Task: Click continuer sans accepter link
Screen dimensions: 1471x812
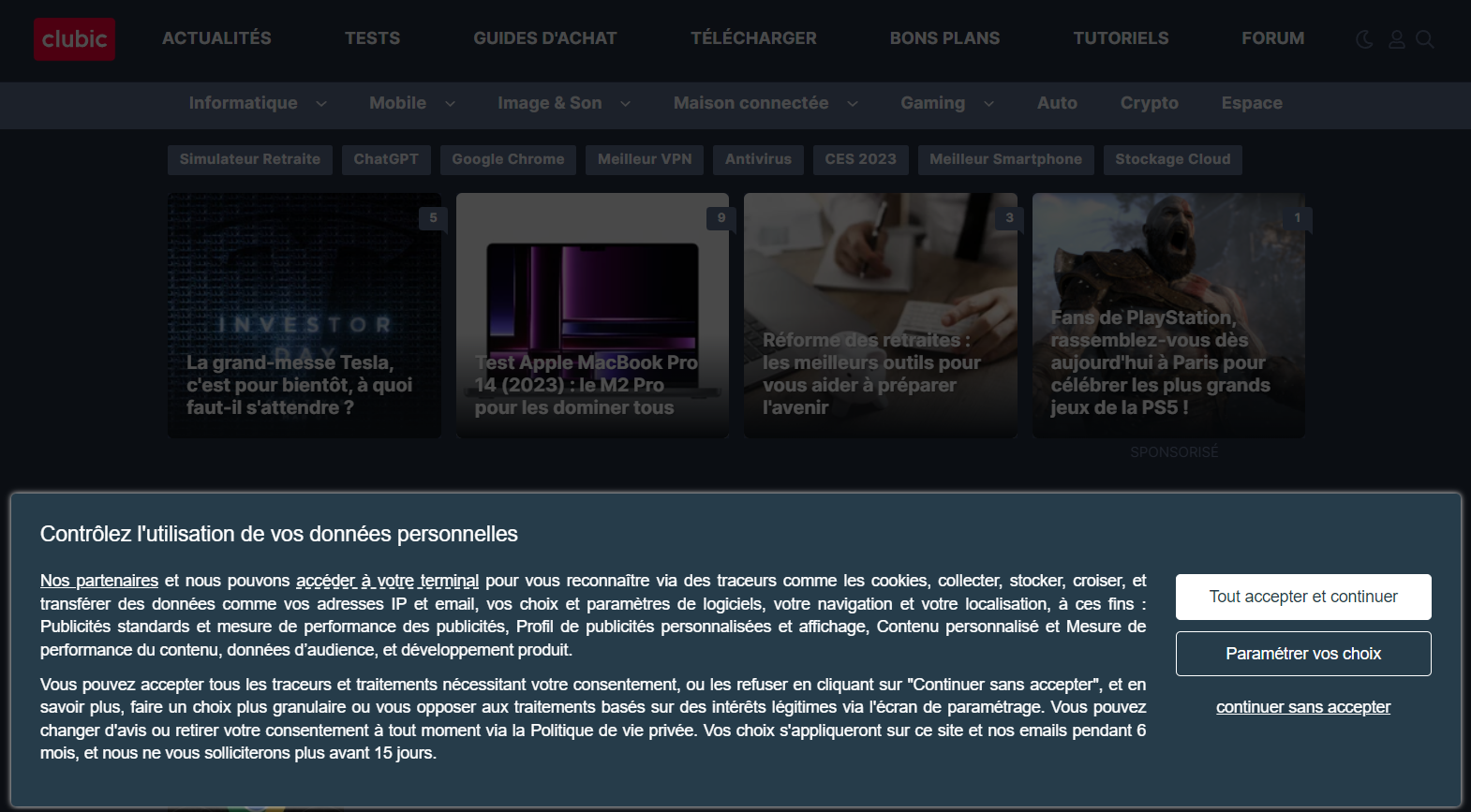Action: click(x=1302, y=707)
